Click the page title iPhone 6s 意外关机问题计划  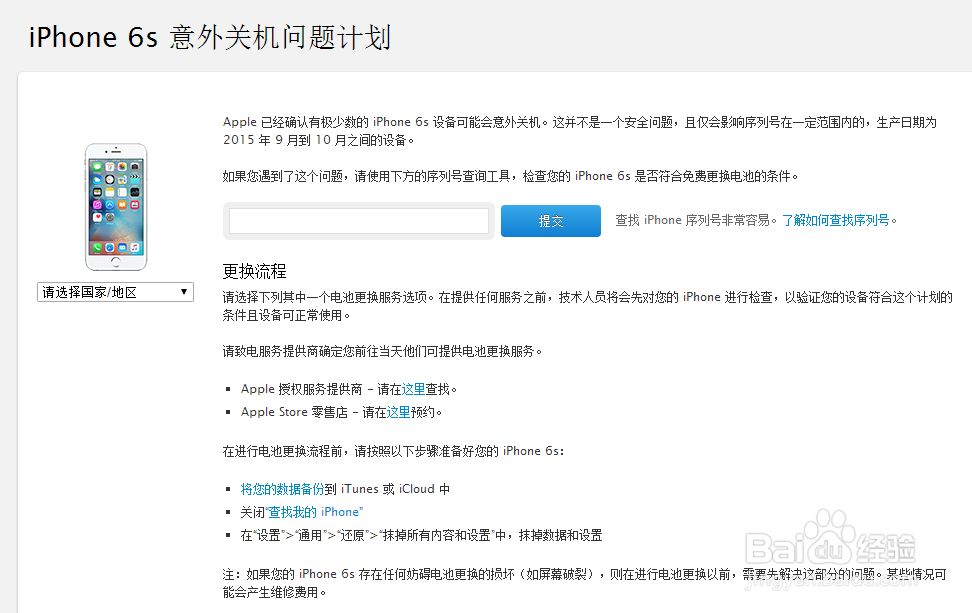(x=210, y=37)
